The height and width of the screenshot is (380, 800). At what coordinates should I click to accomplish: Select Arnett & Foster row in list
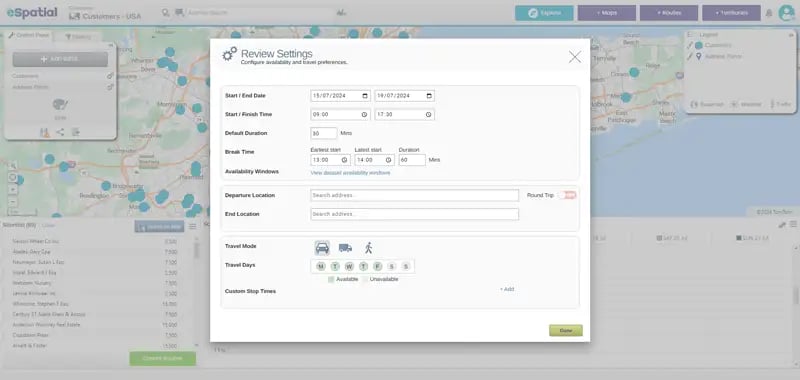95,346
